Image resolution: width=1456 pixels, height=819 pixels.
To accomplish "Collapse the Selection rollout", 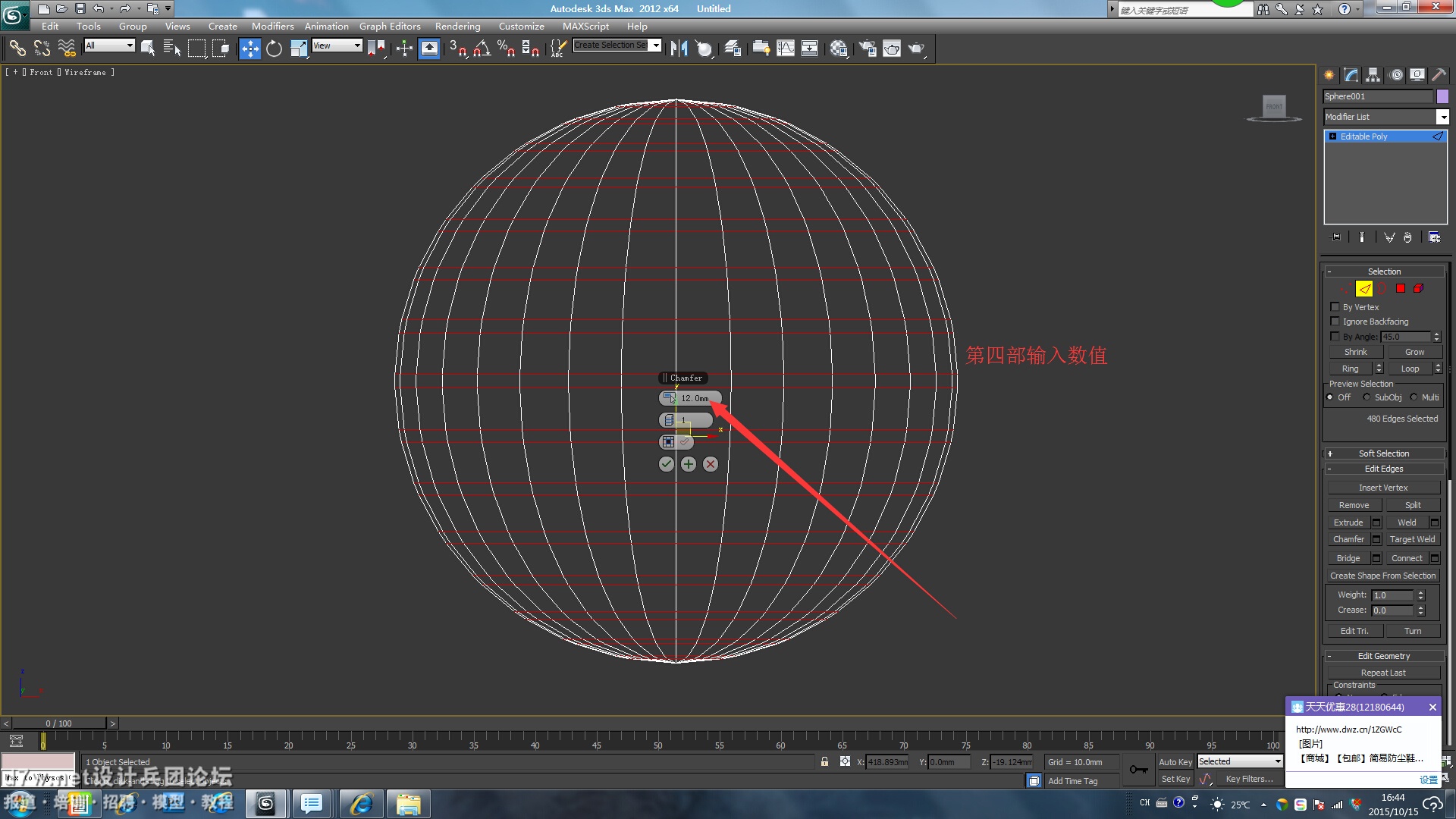I will pos(1384,271).
